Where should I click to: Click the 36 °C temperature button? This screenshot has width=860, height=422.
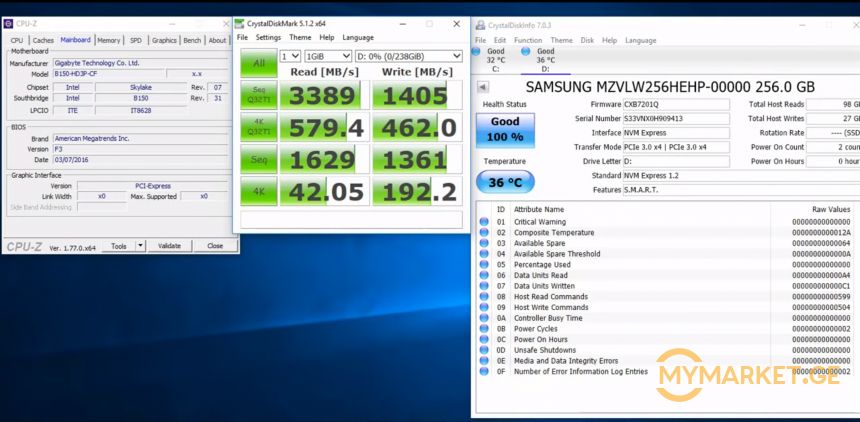pos(505,182)
